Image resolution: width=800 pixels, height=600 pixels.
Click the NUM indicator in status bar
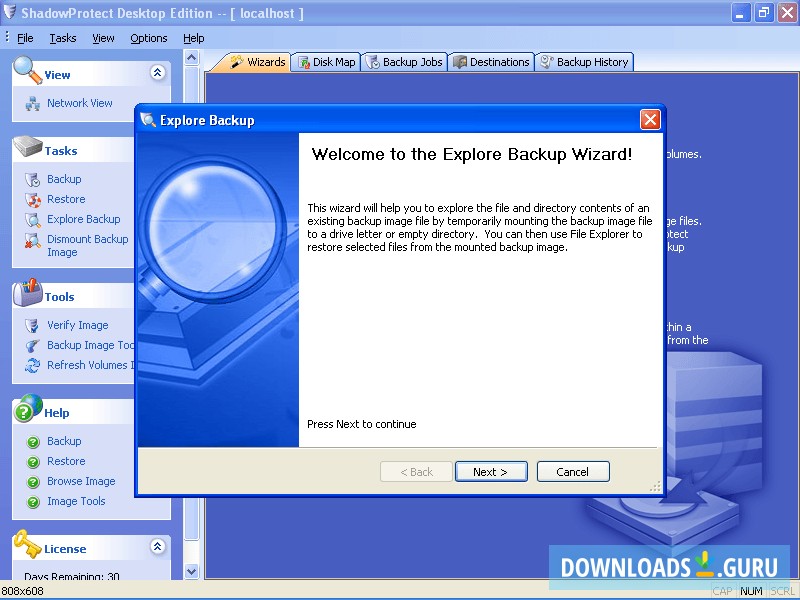click(x=751, y=591)
